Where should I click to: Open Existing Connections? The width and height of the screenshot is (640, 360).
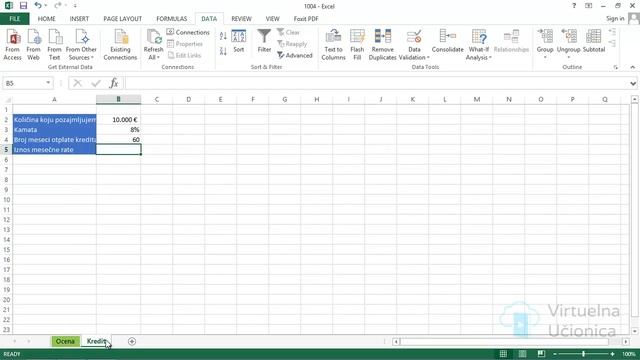point(120,44)
